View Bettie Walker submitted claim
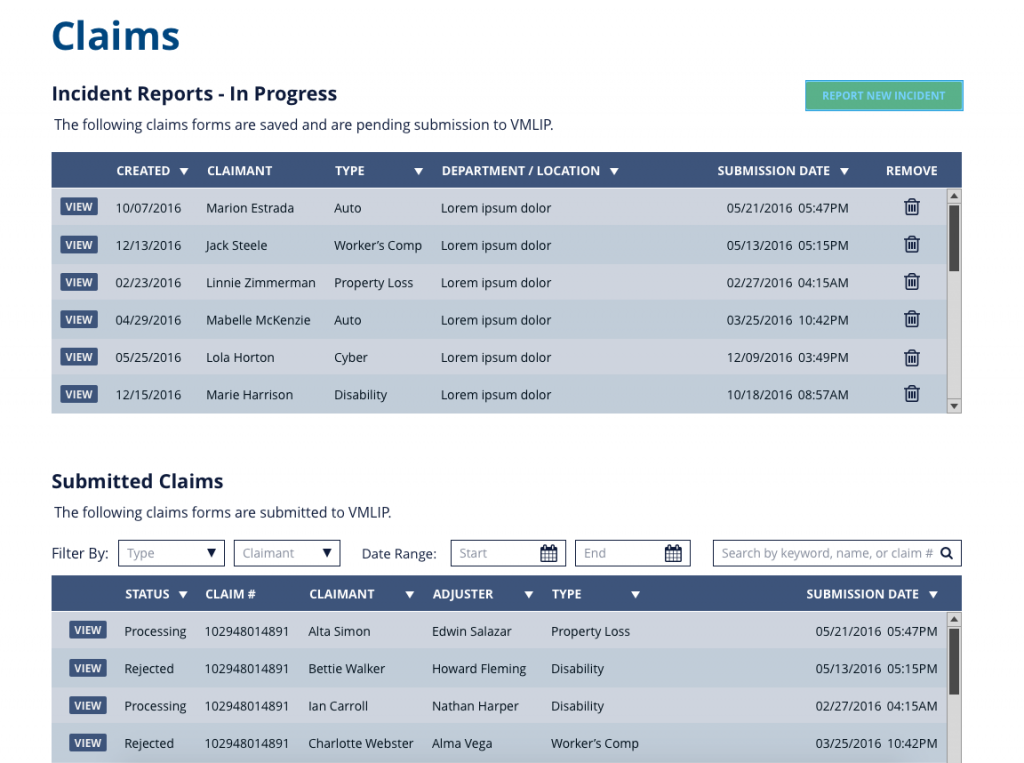The image size is (1024, 763). (88, 668)
